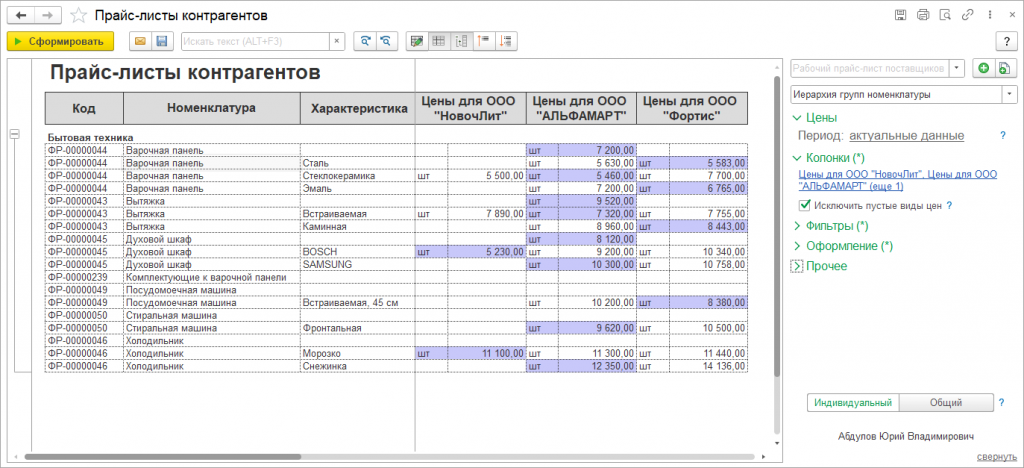Select code cell ФР-00000239
The image size is (1024, 468).
(84, 277)
